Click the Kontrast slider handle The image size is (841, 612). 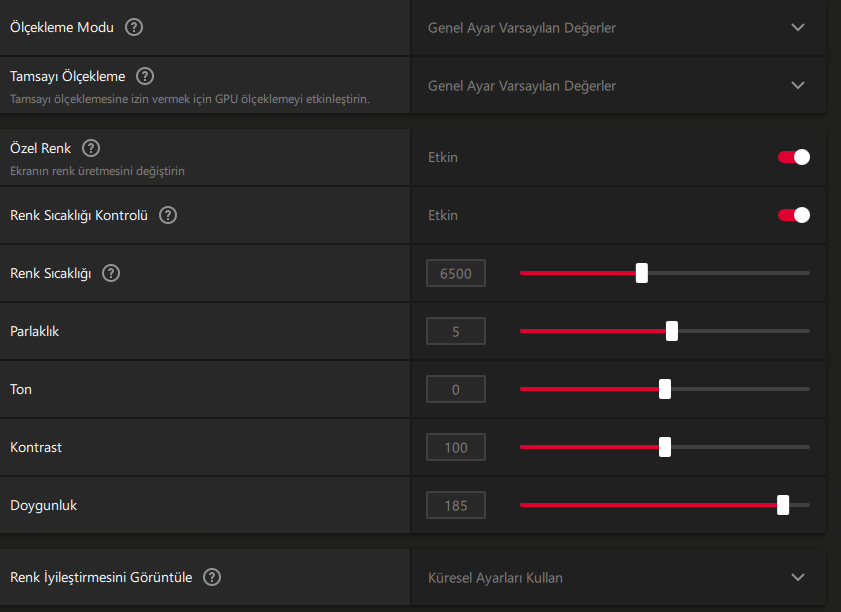[665, 447]
